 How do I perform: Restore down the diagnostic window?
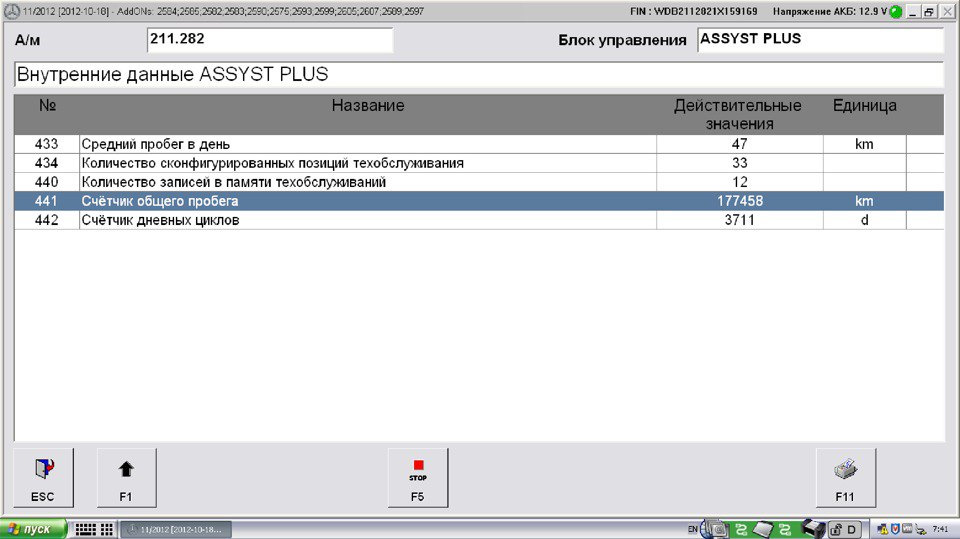[x=929, y=12]
